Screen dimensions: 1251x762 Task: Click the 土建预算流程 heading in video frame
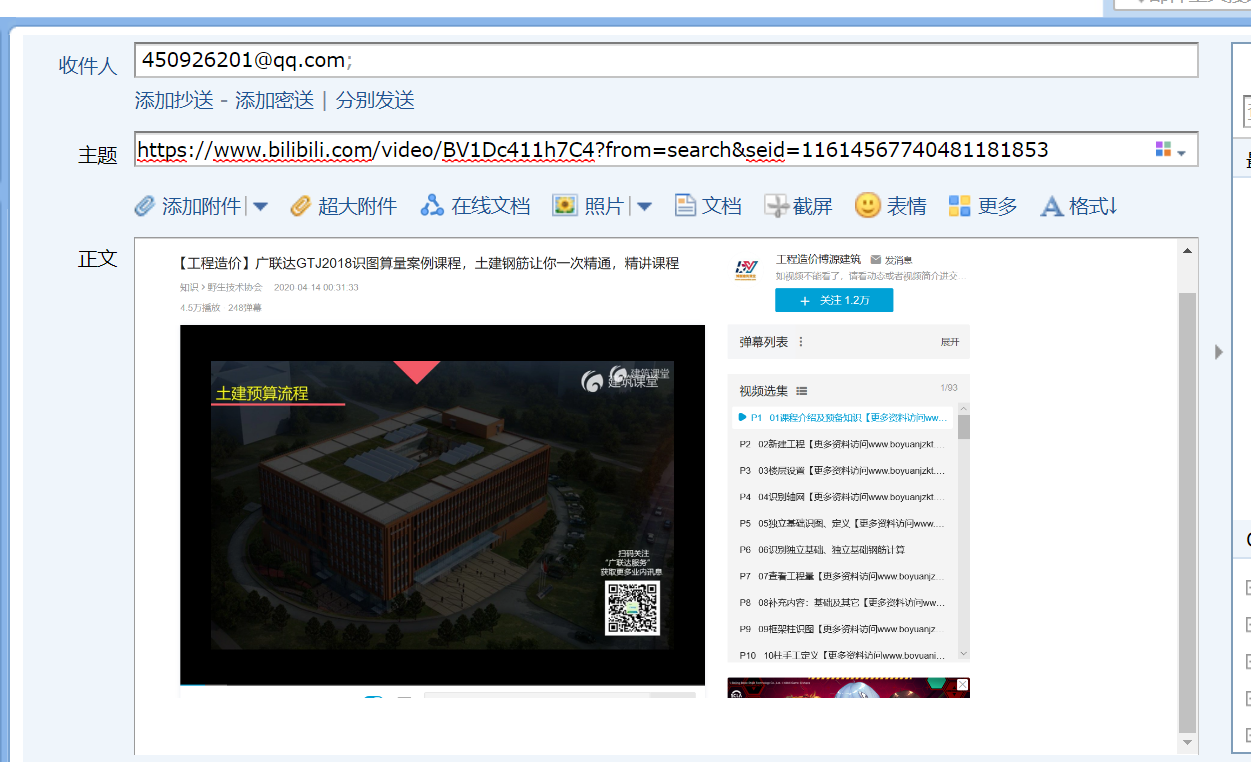pyautogui.click(x=262, y=393)
